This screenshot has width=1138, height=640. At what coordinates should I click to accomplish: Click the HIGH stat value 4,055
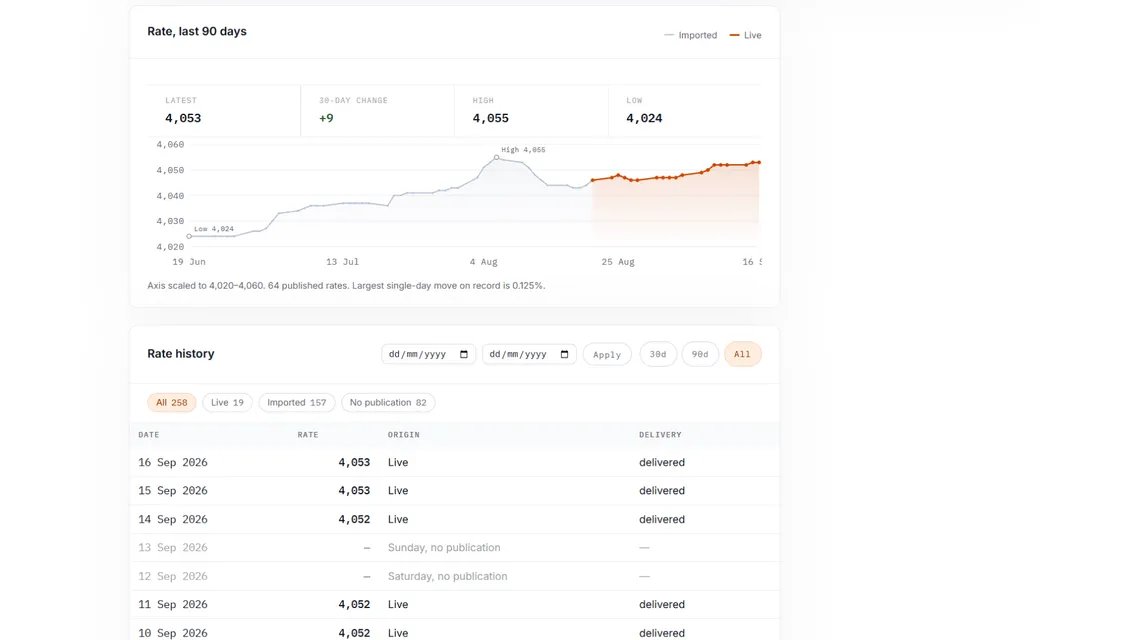coord(491,118)
